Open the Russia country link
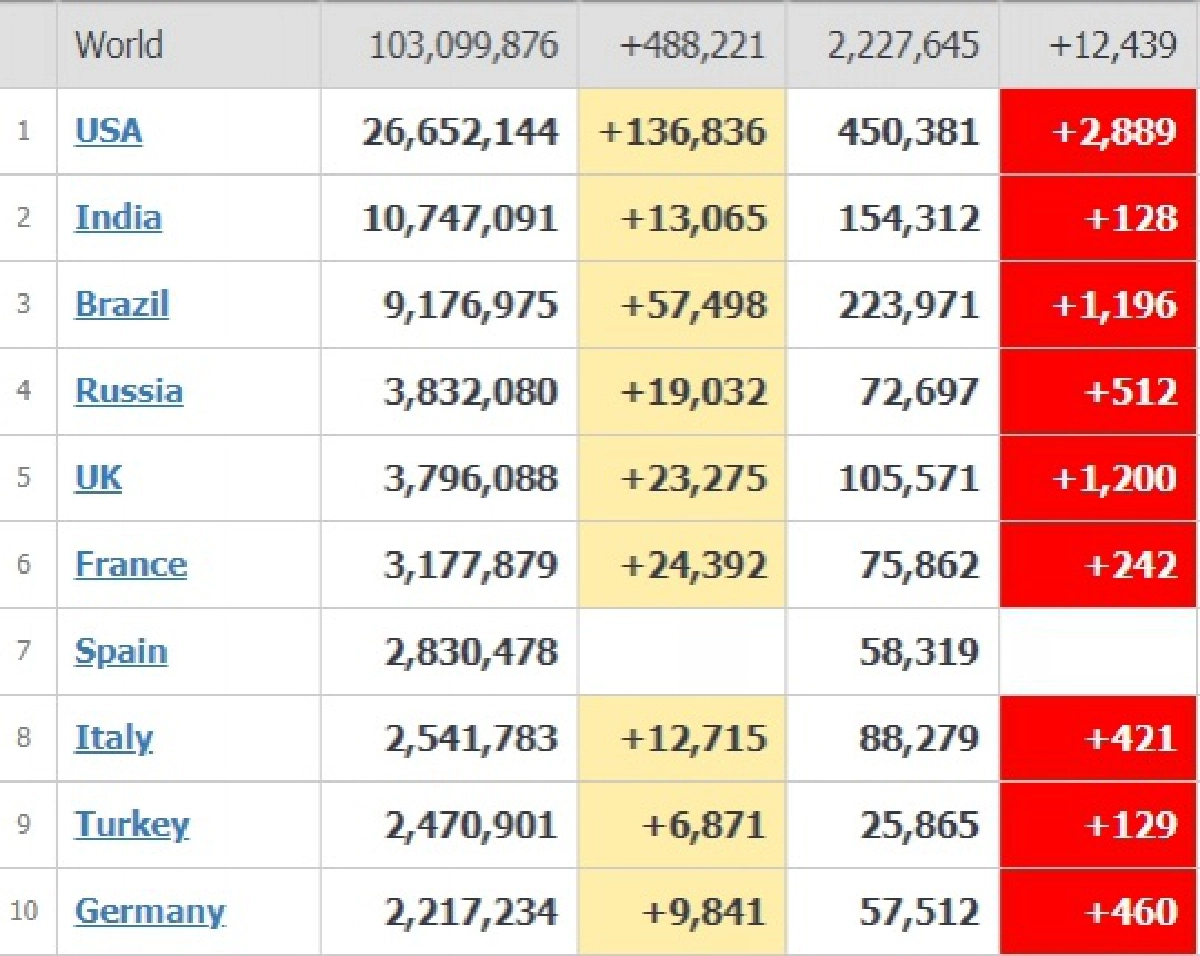This screenshot has height=956, width=1200. [x=129, y=391]
